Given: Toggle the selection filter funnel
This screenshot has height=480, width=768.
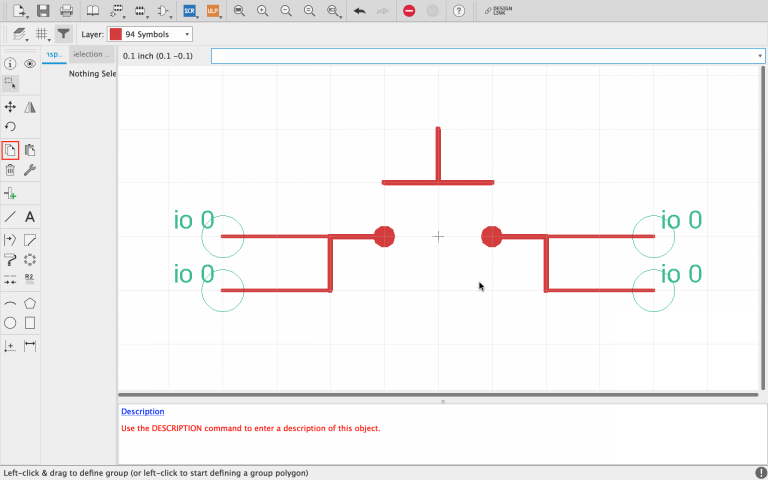Looking at the screenshot, I should pyautogui.click(x=63, y=34).
